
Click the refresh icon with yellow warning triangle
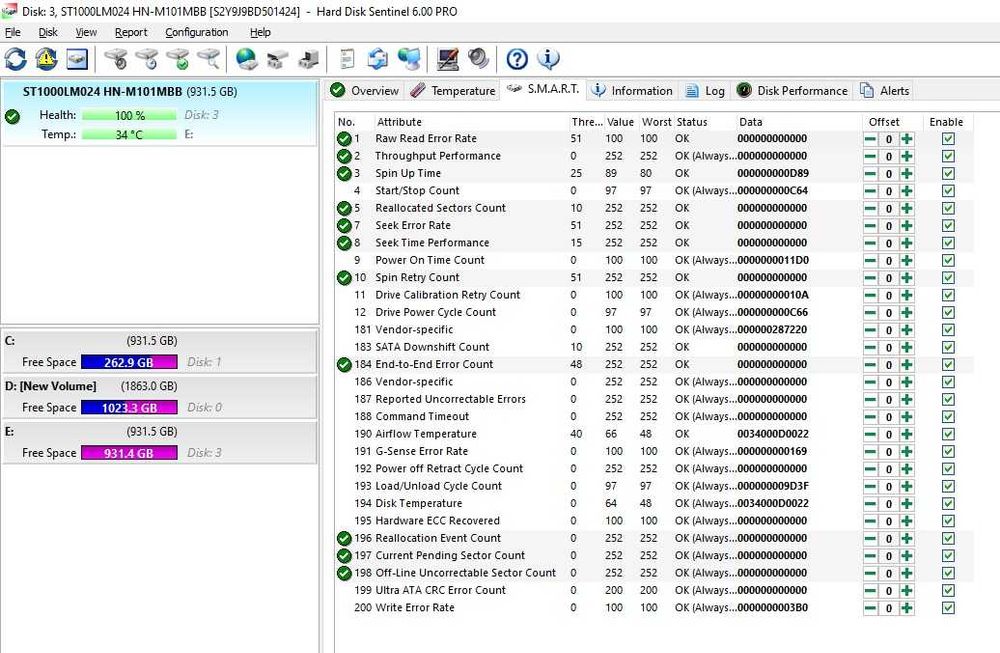click(47, 59)
